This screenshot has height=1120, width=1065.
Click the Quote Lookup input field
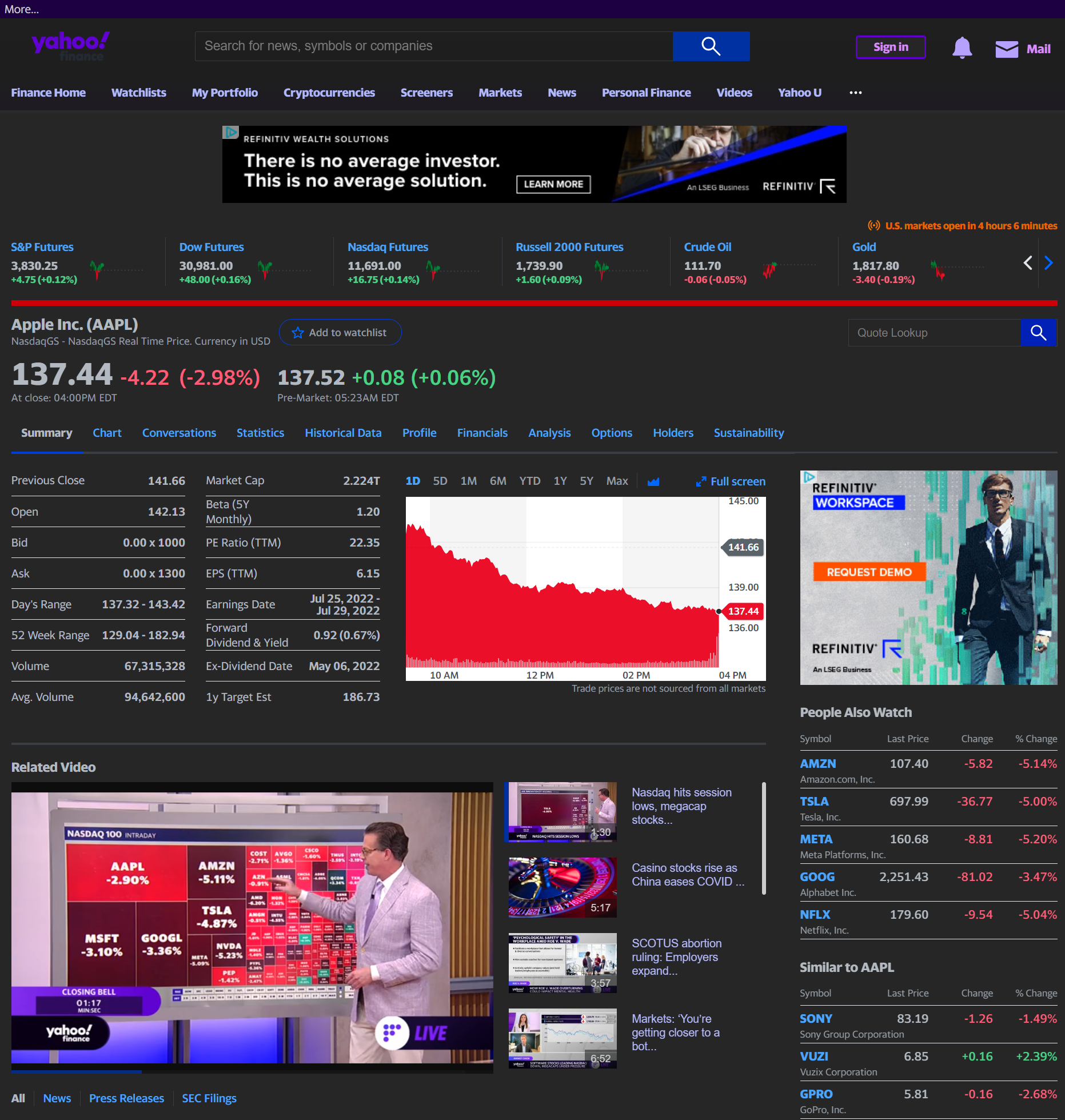pyautogui.click(x=934, y=333)
